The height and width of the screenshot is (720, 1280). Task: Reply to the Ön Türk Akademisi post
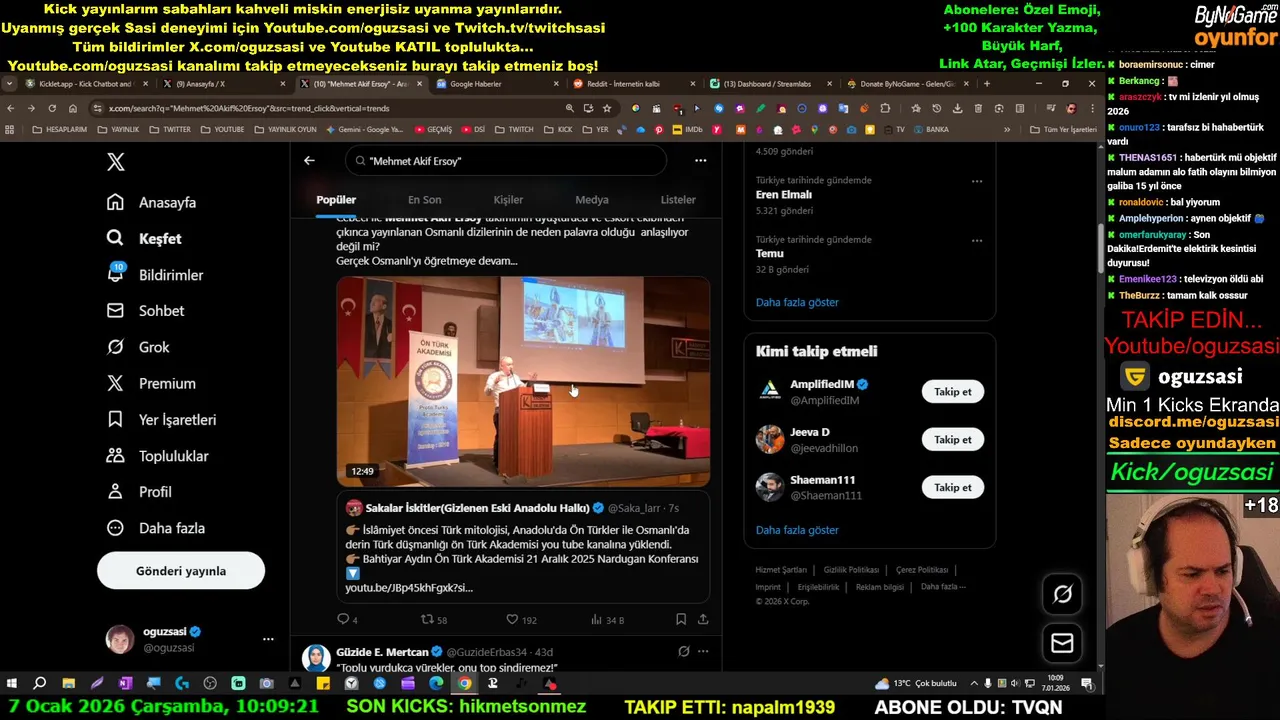(347, 620)
